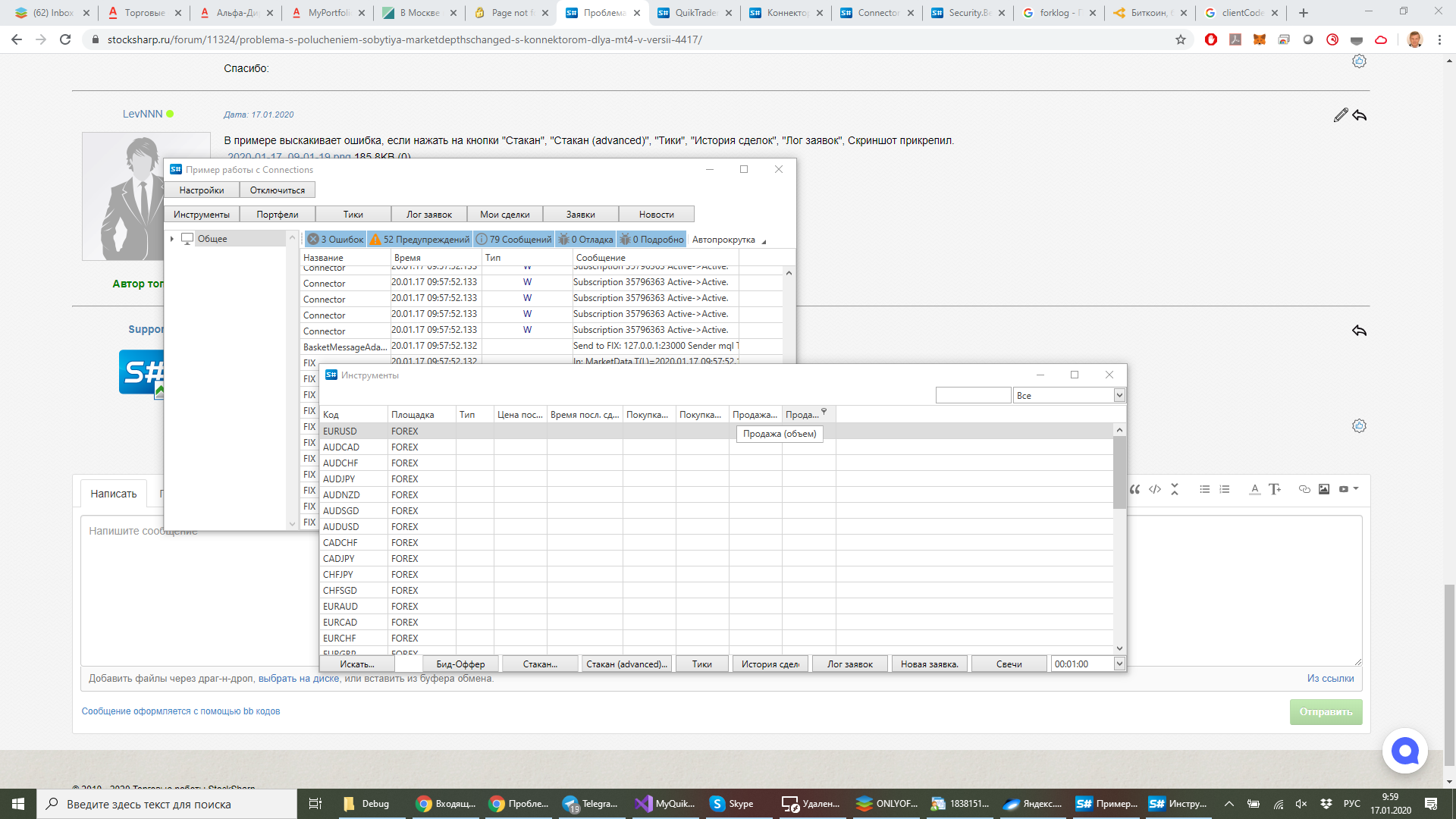The width and height of the screenshot is (1456, 819).
Task: Open the blue chat bubble widget
Action: click(x=1405, y=751)
